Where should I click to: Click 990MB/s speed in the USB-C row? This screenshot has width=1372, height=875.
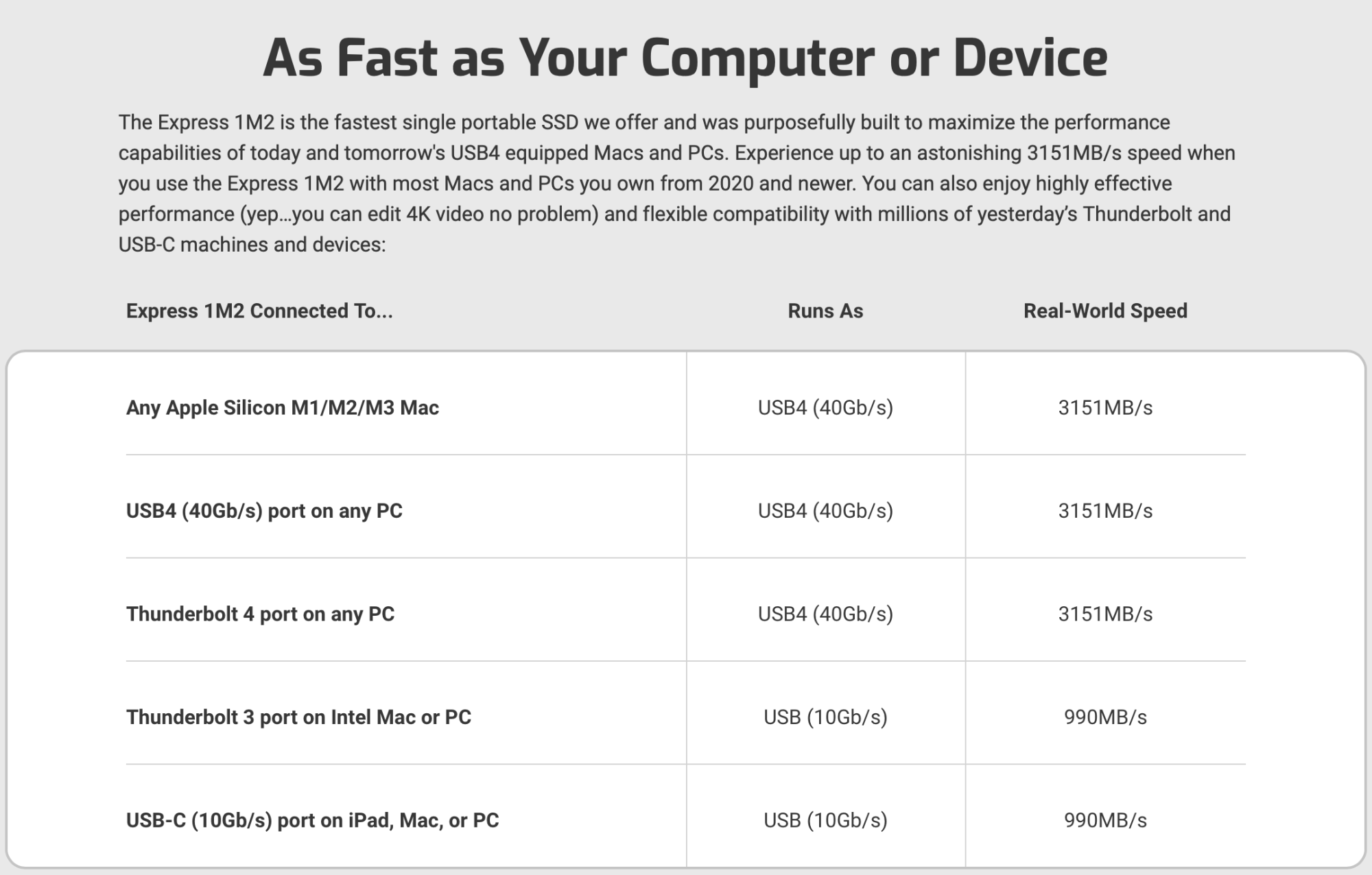click(x=1105, y=820)
